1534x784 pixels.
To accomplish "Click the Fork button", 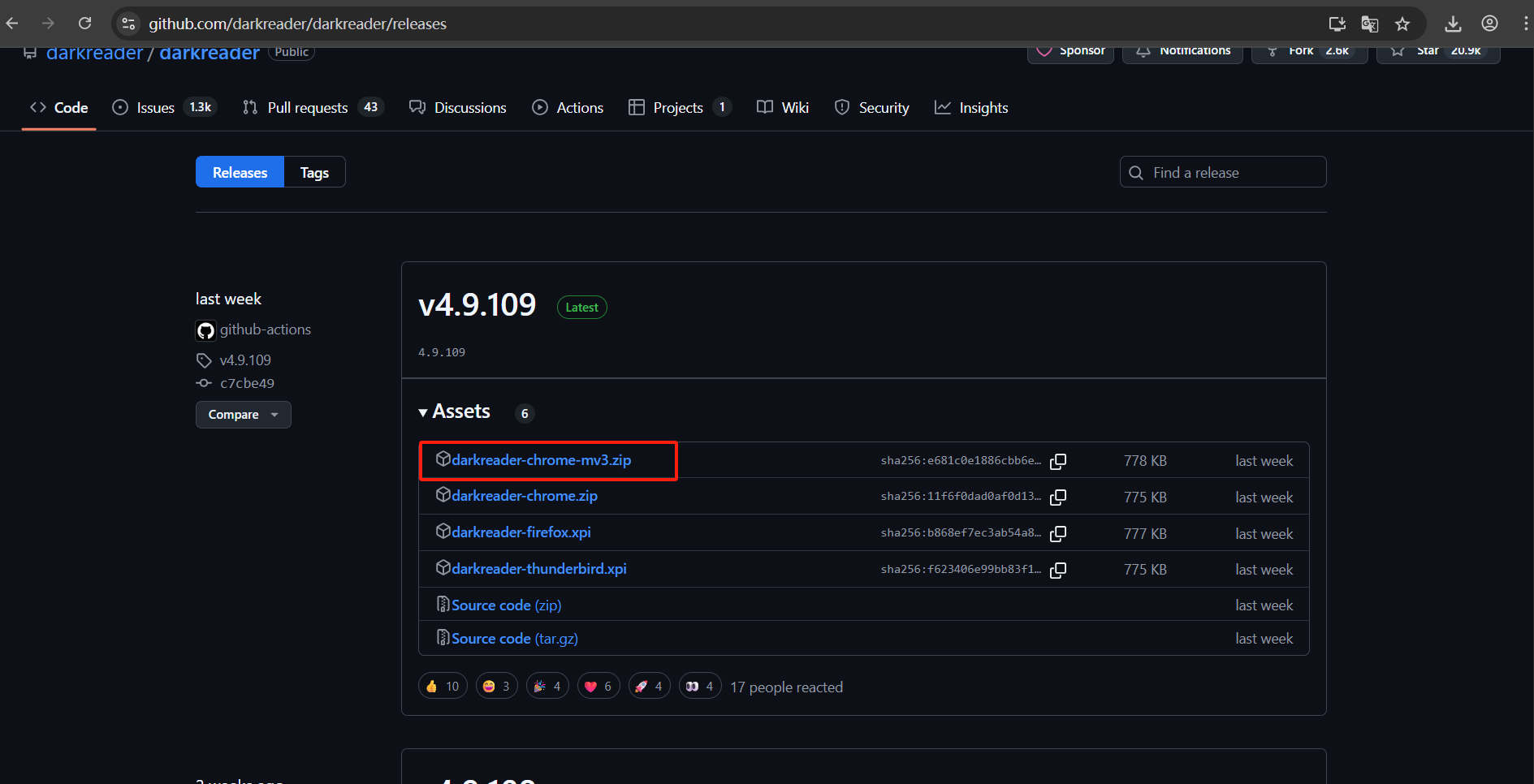I will click(1309, 51).
